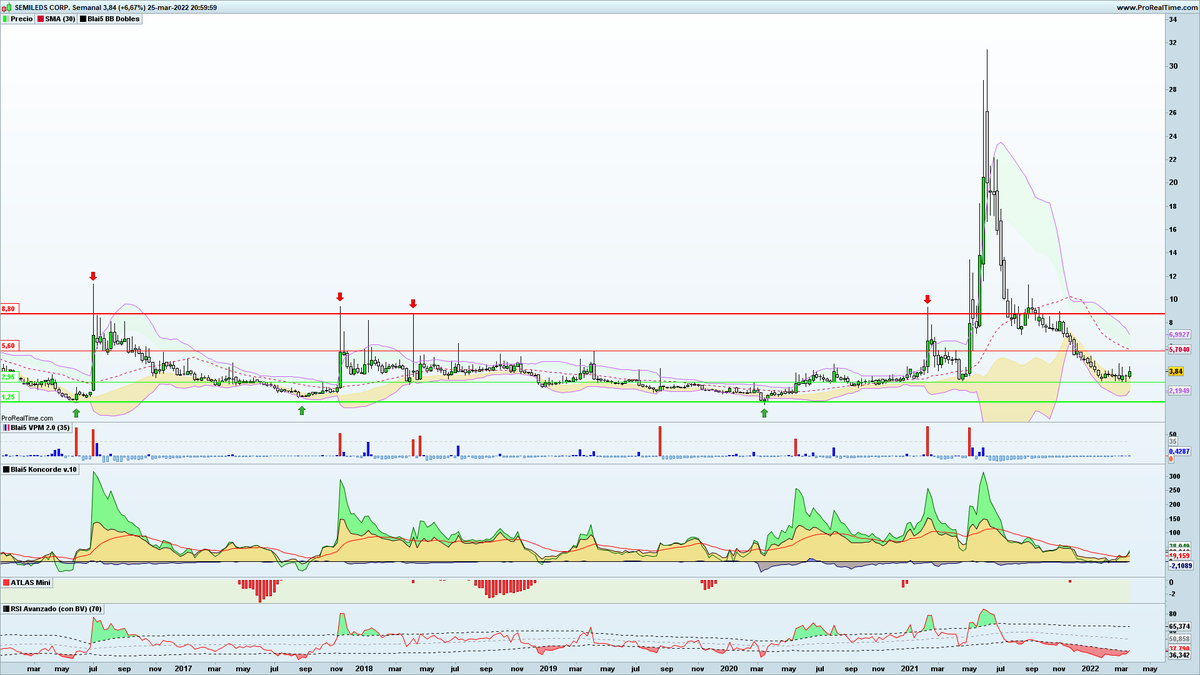Image resolution: width=1200 pixels, height=675 pixels.
Task: Open the RSI Avanzado (con BV) (70) label
Action: [51, 608]
